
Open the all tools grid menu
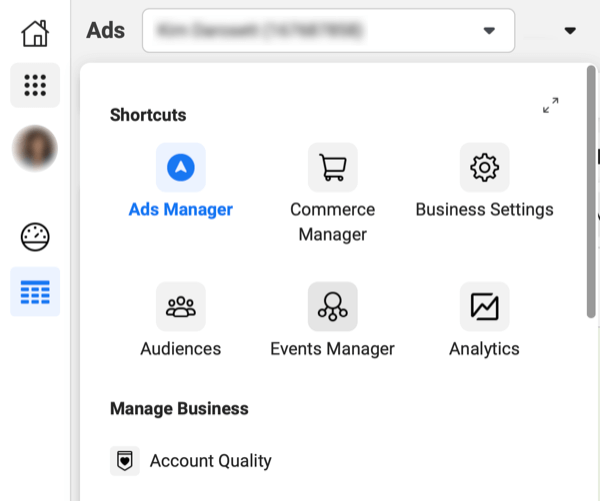pos(35,85)
